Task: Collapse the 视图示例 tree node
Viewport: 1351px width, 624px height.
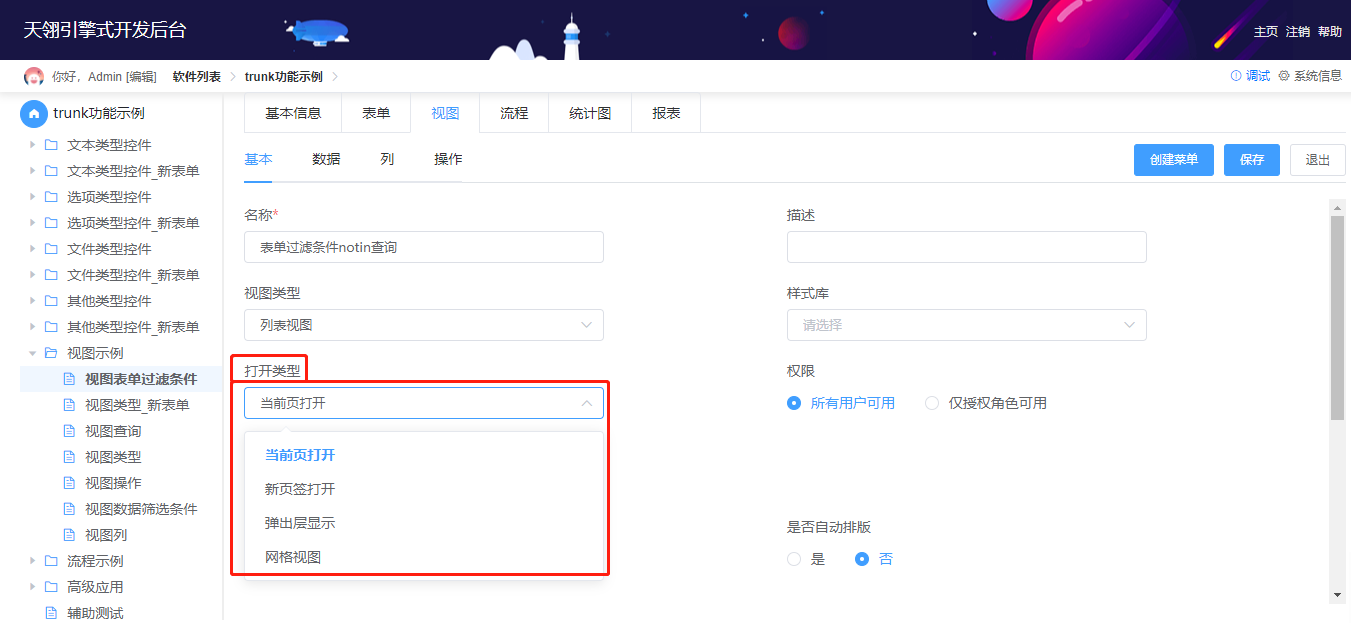Action: (32, 353)
